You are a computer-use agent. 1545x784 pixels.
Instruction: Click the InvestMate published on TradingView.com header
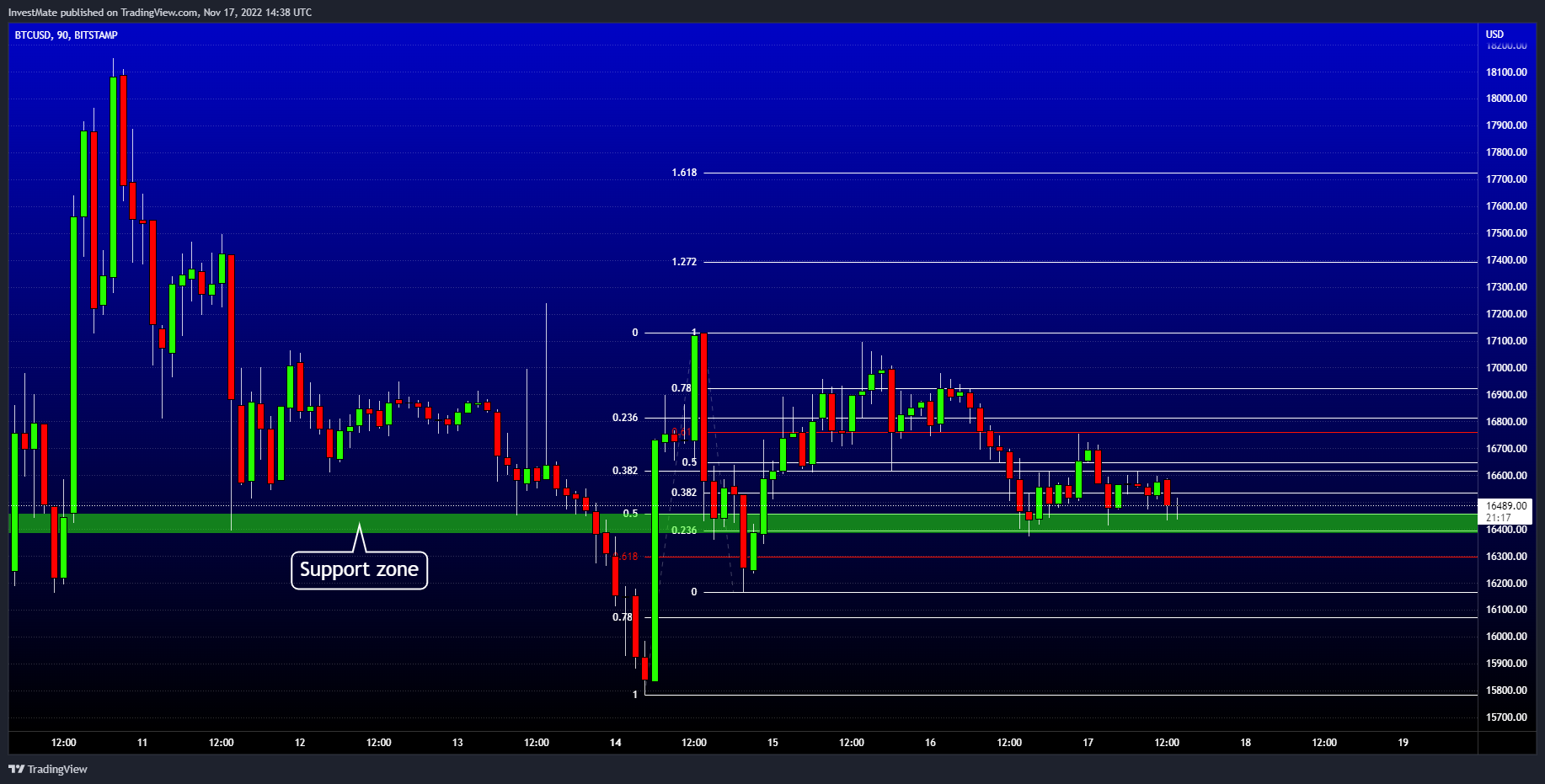[x=160, y=13]
